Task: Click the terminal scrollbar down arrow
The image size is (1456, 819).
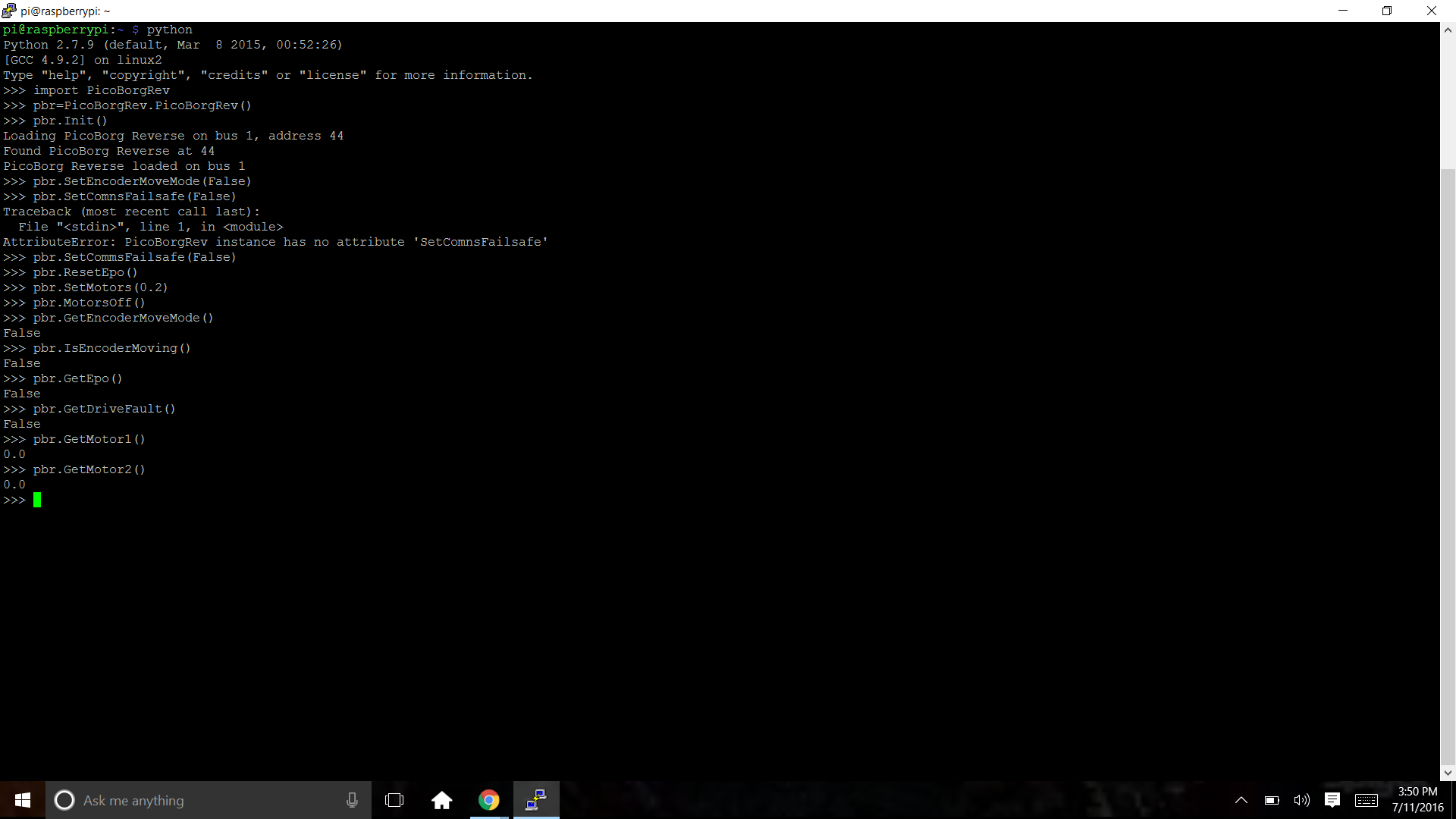Action: click(1448, 773)
